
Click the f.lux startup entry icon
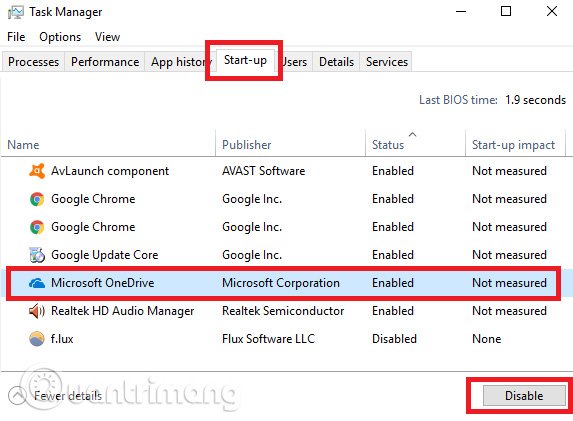pos(37,339)
